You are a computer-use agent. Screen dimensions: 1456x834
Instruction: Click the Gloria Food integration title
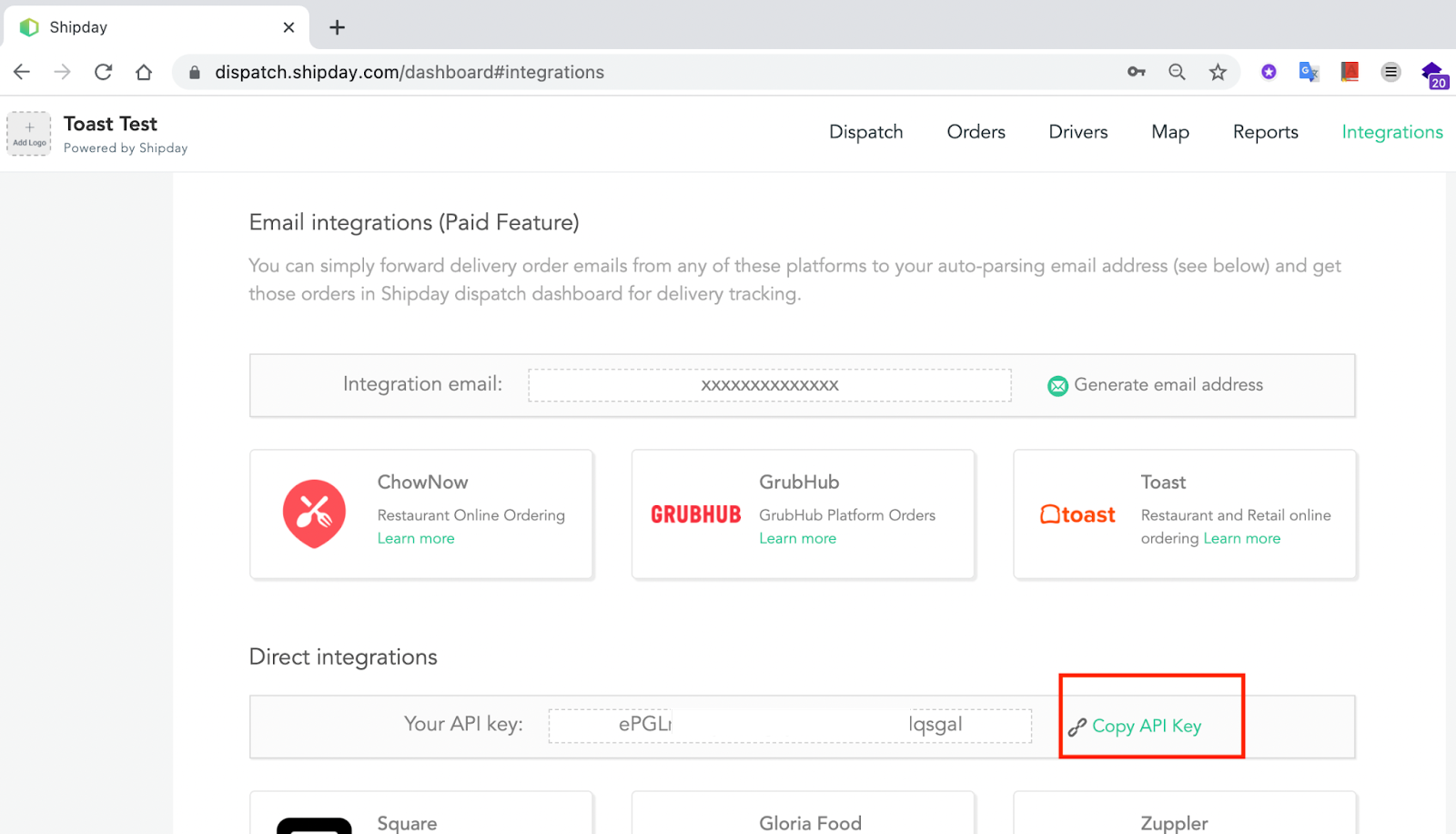click(810, 823)
